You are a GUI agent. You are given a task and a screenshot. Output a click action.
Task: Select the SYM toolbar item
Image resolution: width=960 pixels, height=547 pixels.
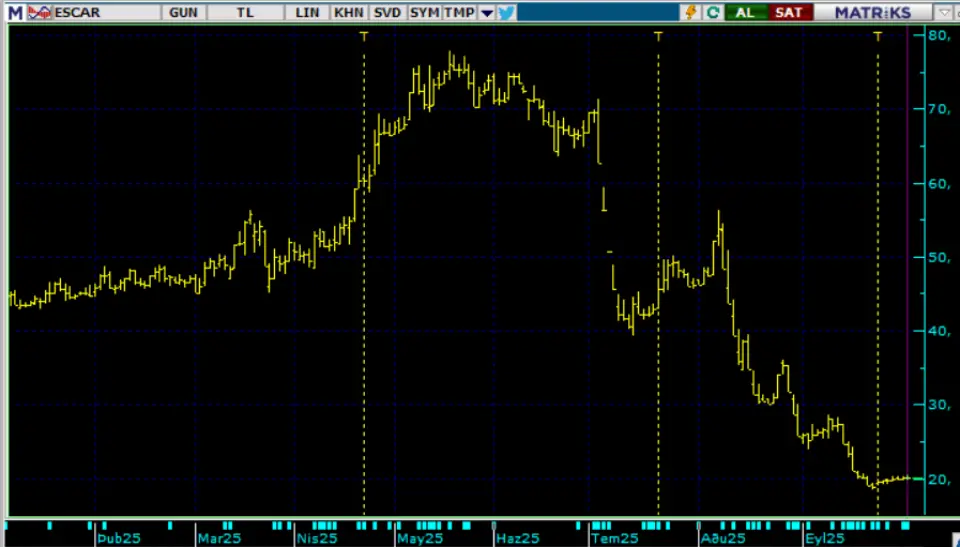click(x=424, y=12)
